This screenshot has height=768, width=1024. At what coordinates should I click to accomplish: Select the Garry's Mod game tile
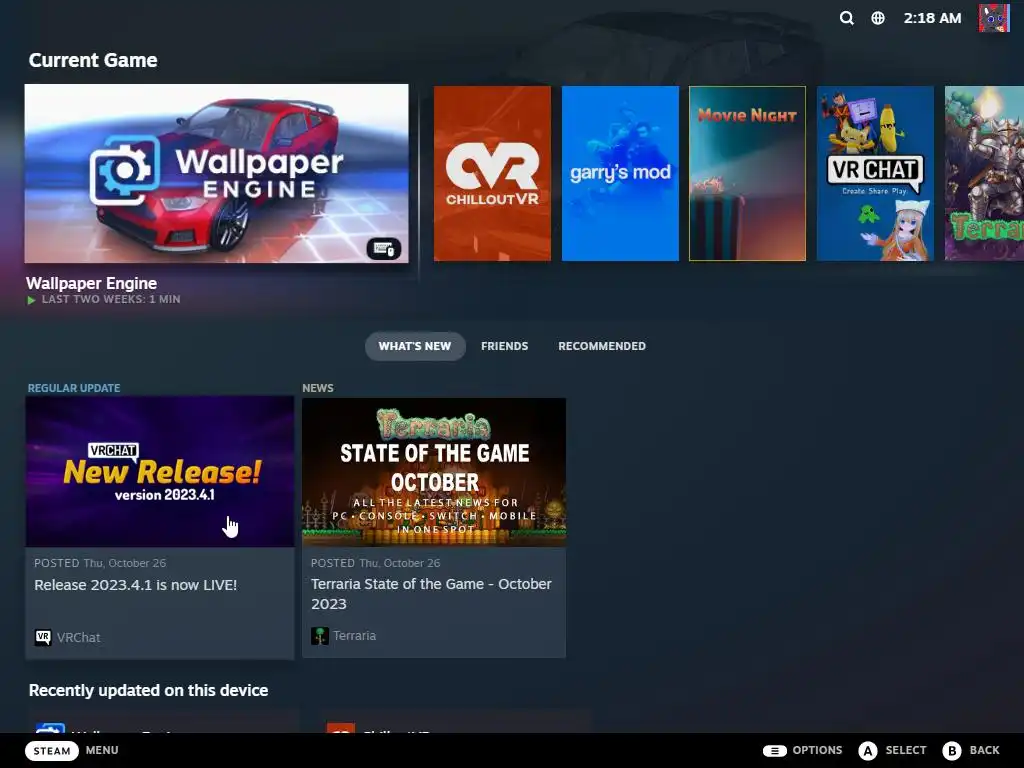point(620,174)
